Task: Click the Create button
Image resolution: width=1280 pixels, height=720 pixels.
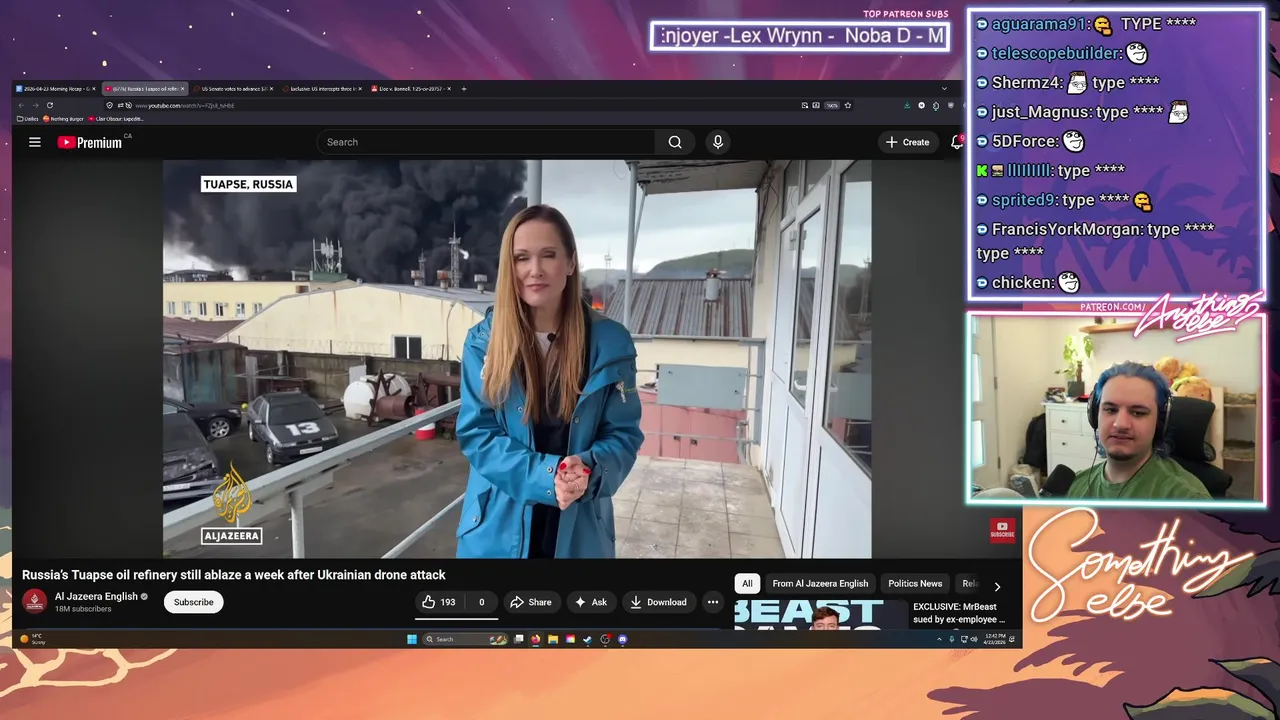Action: [x=907, y=142]
